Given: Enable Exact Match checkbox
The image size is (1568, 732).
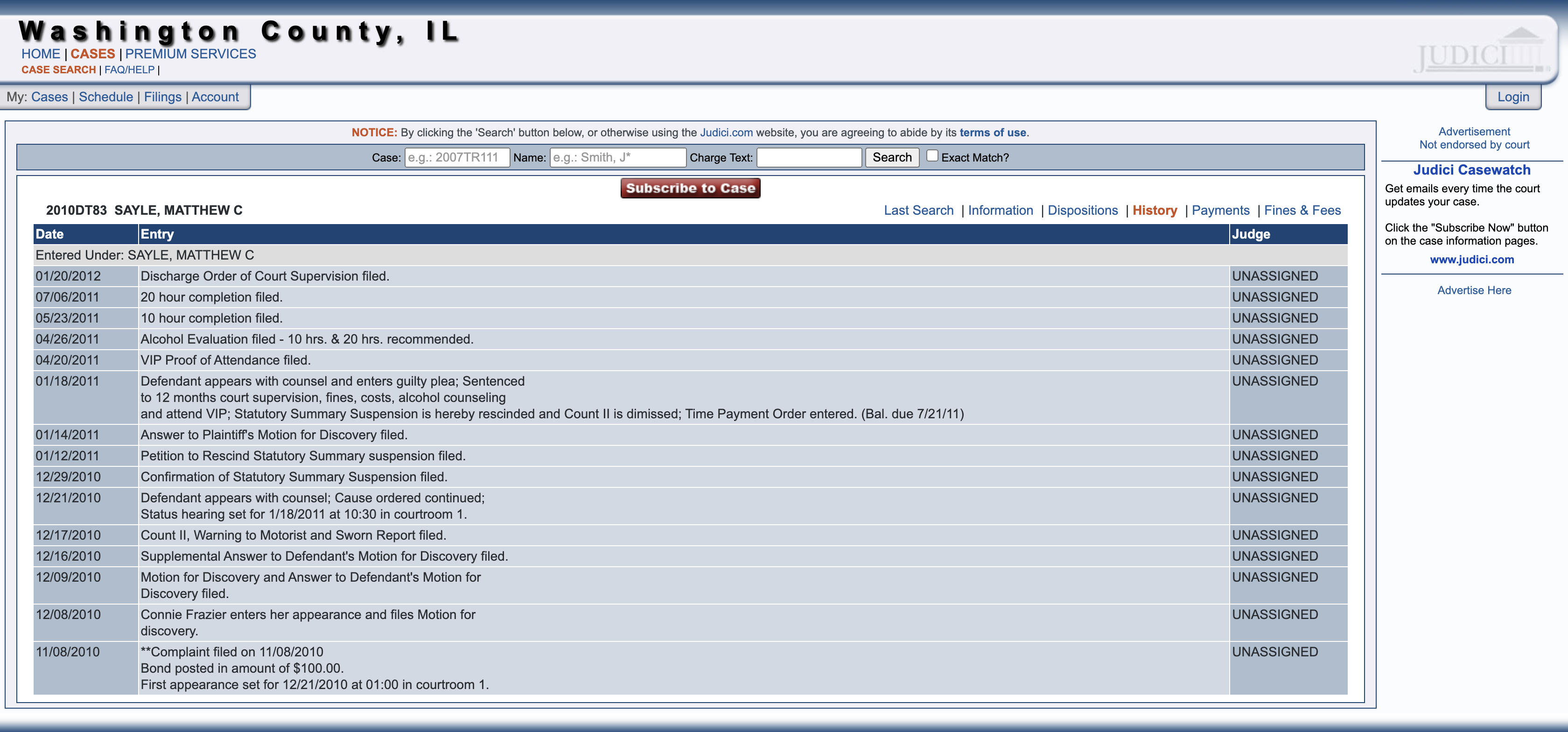Looking at the screenshot, I should pyautogui.click(x=930, y=156).
